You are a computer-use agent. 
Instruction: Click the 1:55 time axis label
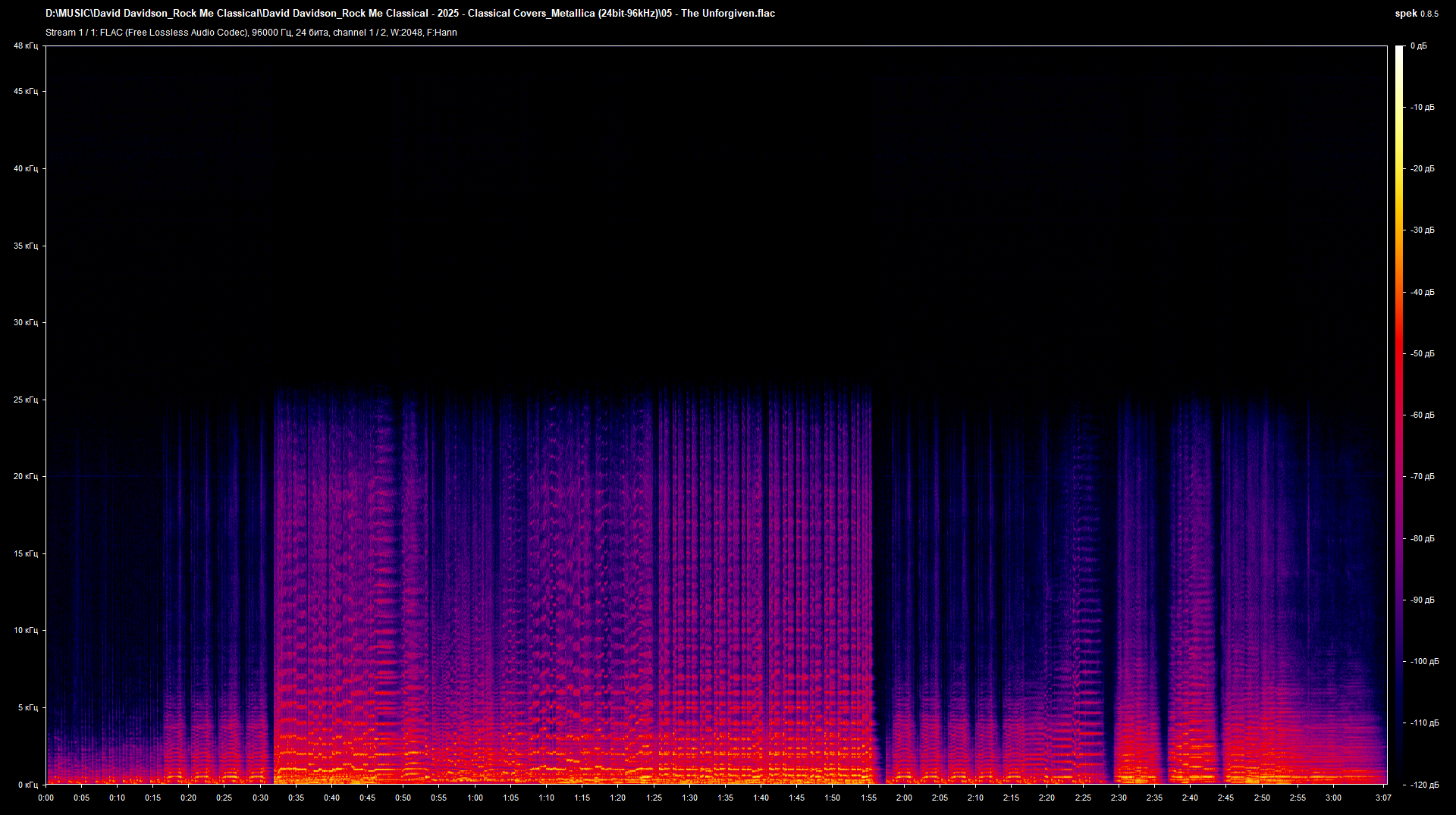point(868,798)
